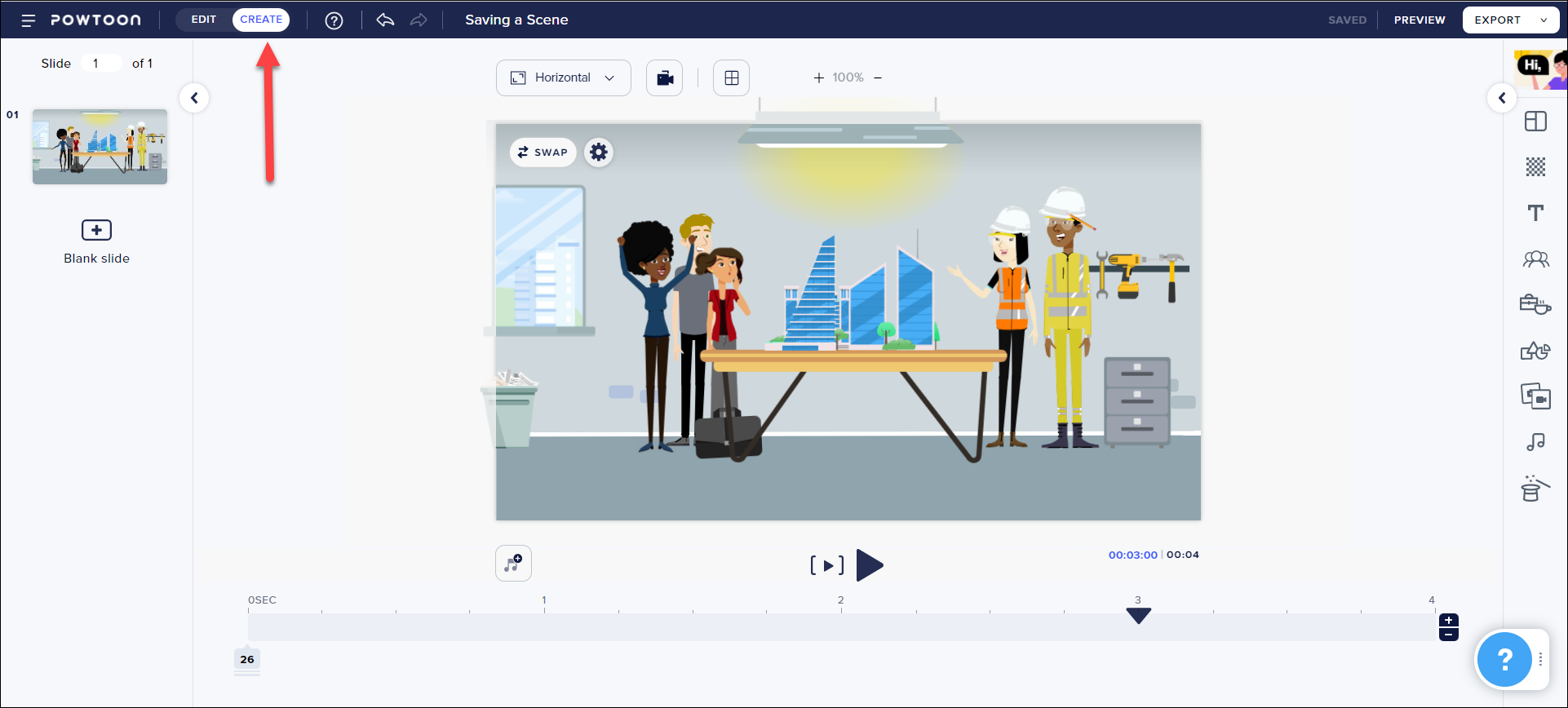Open the help question mark icon
Image resolution: width=1568 pixels, height=708 pixels.
point(334,20)
